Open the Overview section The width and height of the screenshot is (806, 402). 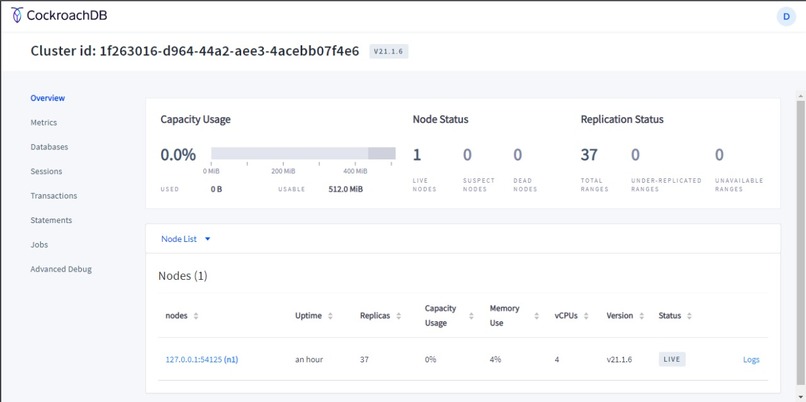[47, 98]
